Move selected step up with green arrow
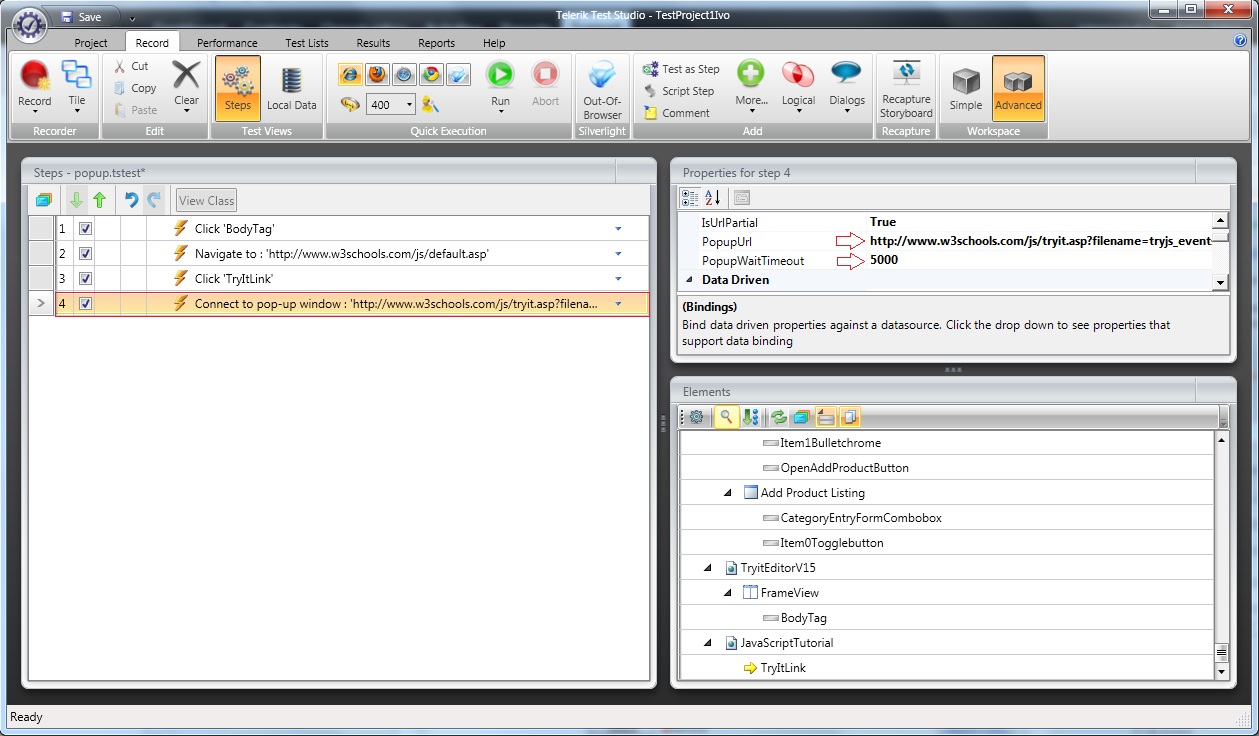Image resolution: width=1259 pixels, height=736 pixels. 99,200
